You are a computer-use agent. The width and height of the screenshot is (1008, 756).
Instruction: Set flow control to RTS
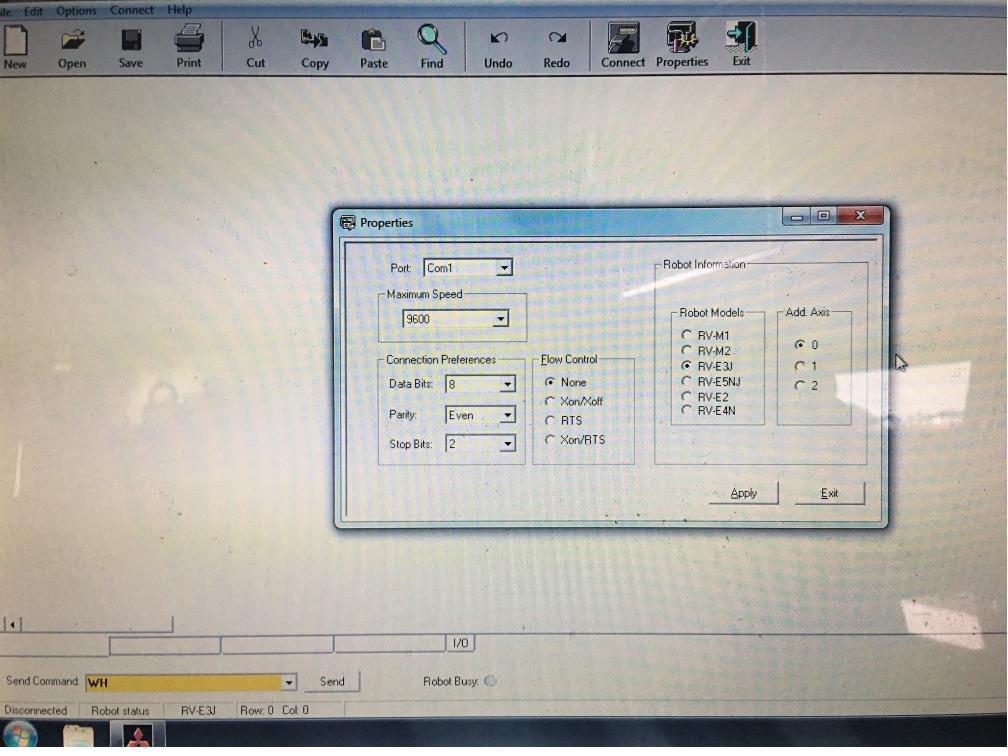click(550, 420)
